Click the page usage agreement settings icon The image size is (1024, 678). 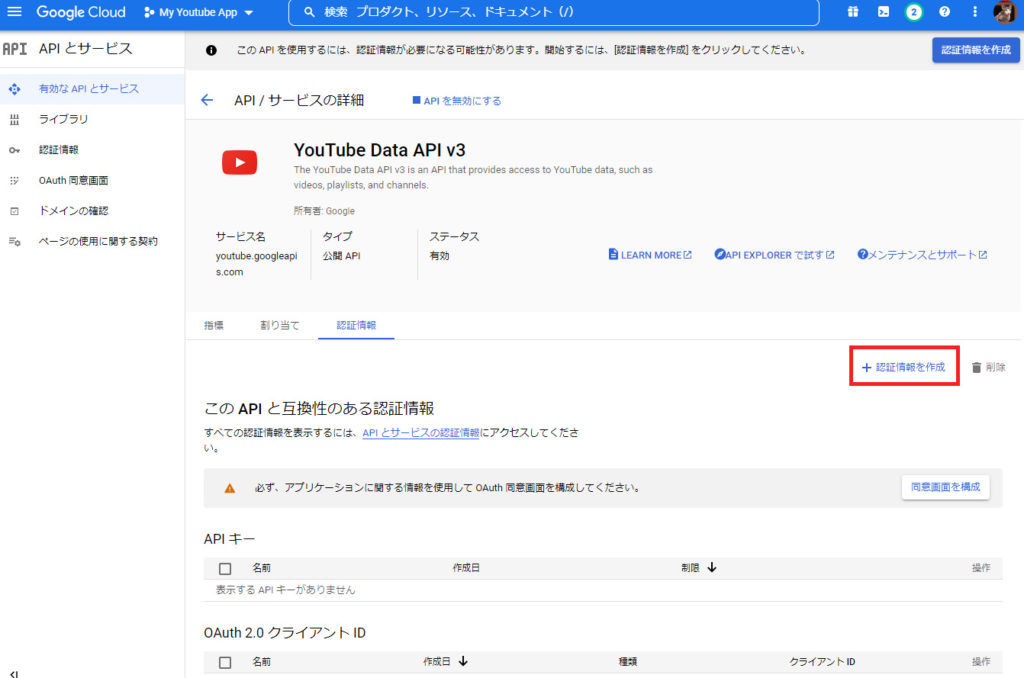14,242
